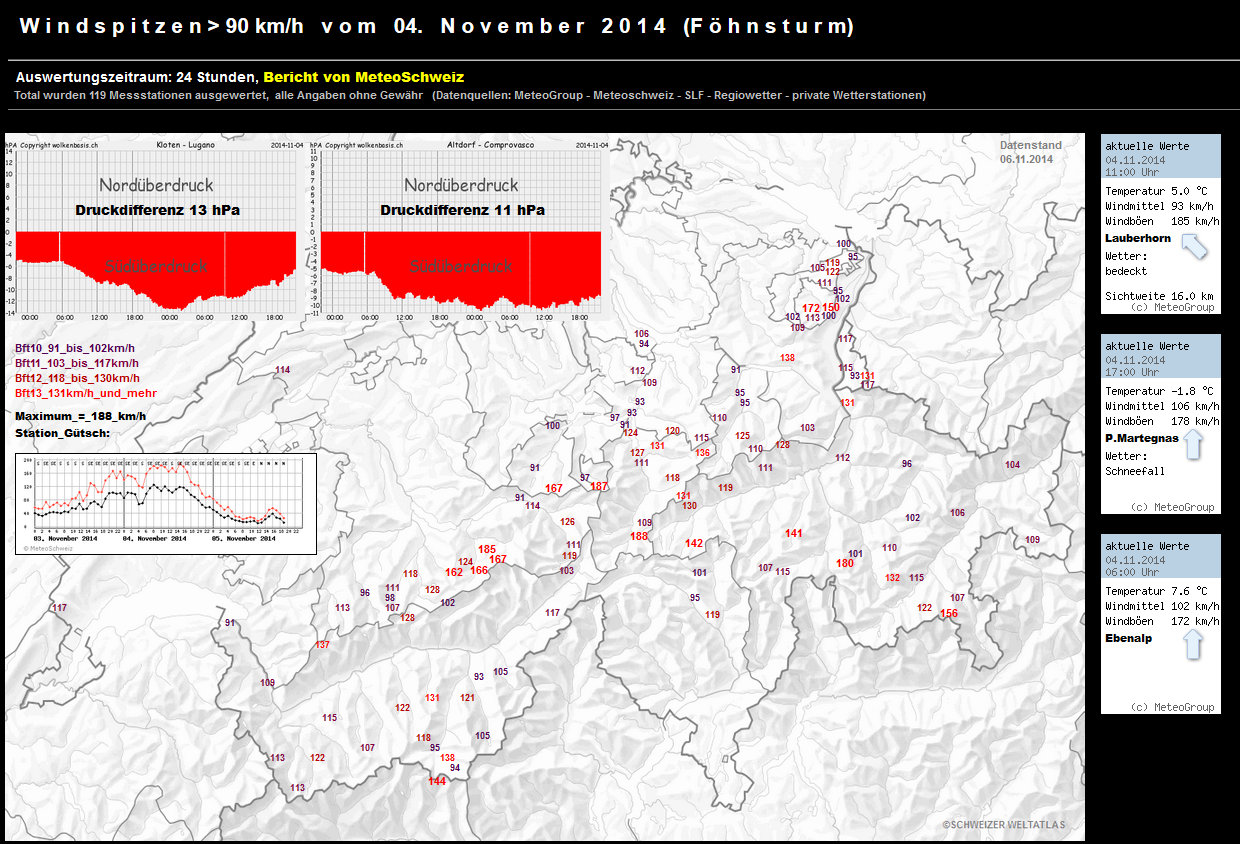
Task: Select the Bft12 118 to 130 km/h legend entry
Action: pos(77,378)
